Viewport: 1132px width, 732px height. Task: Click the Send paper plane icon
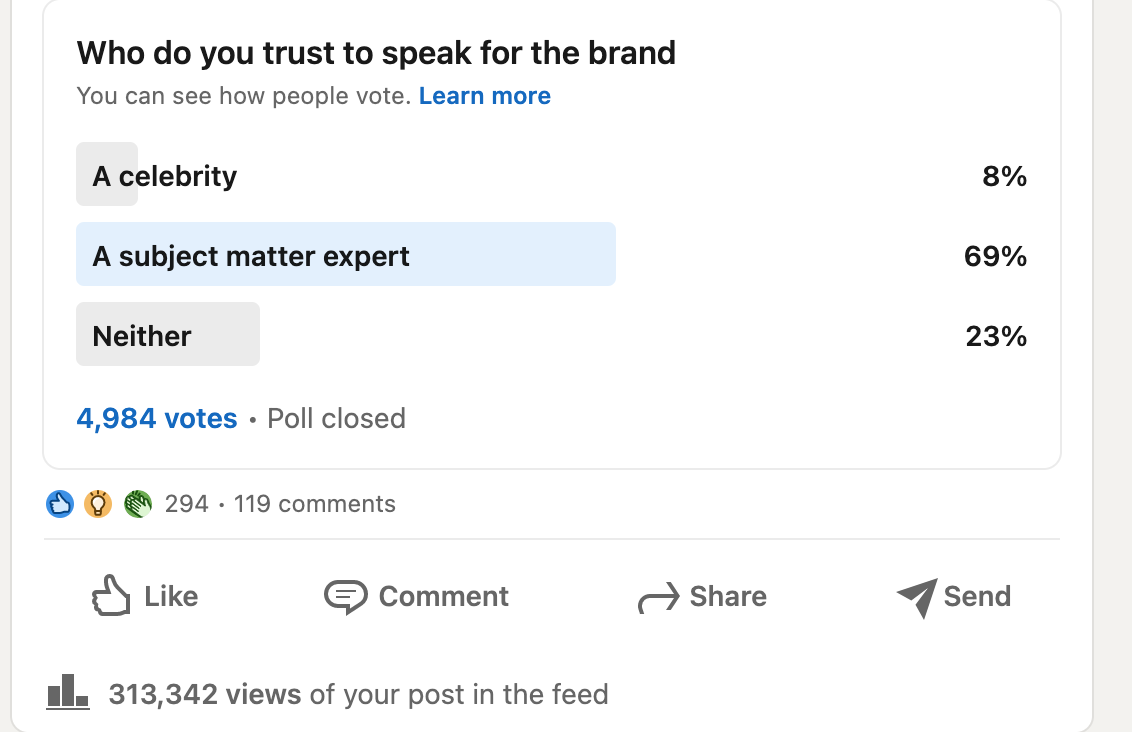(x=917, y=597)
